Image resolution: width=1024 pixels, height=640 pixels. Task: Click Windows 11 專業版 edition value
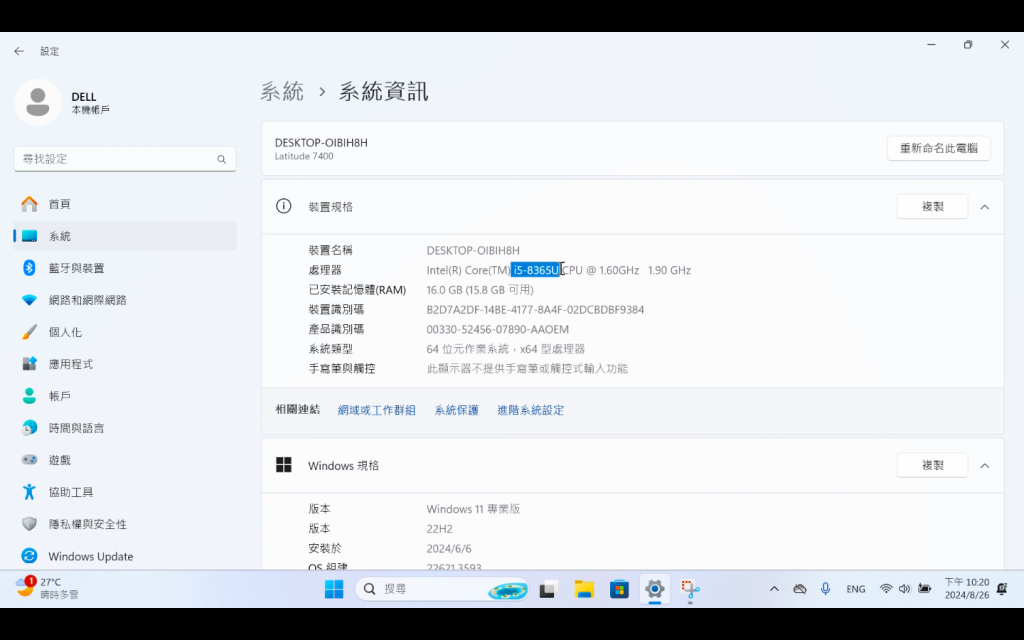[x=473, y=509]
